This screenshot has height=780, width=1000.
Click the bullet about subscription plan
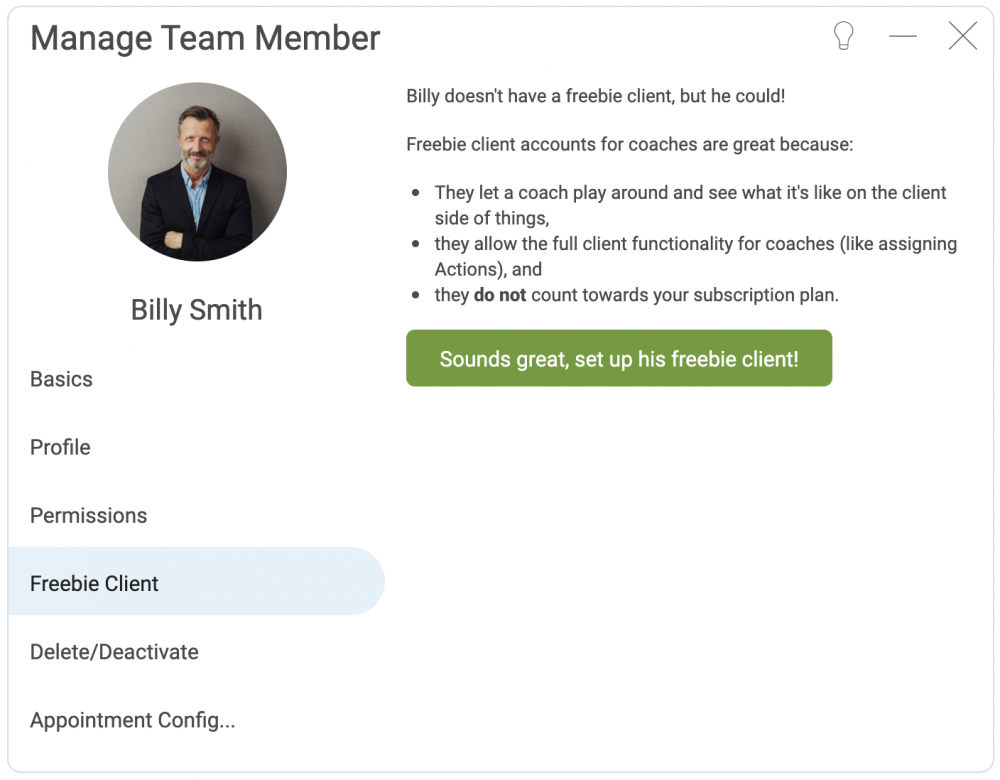click(x=636, y=295)
